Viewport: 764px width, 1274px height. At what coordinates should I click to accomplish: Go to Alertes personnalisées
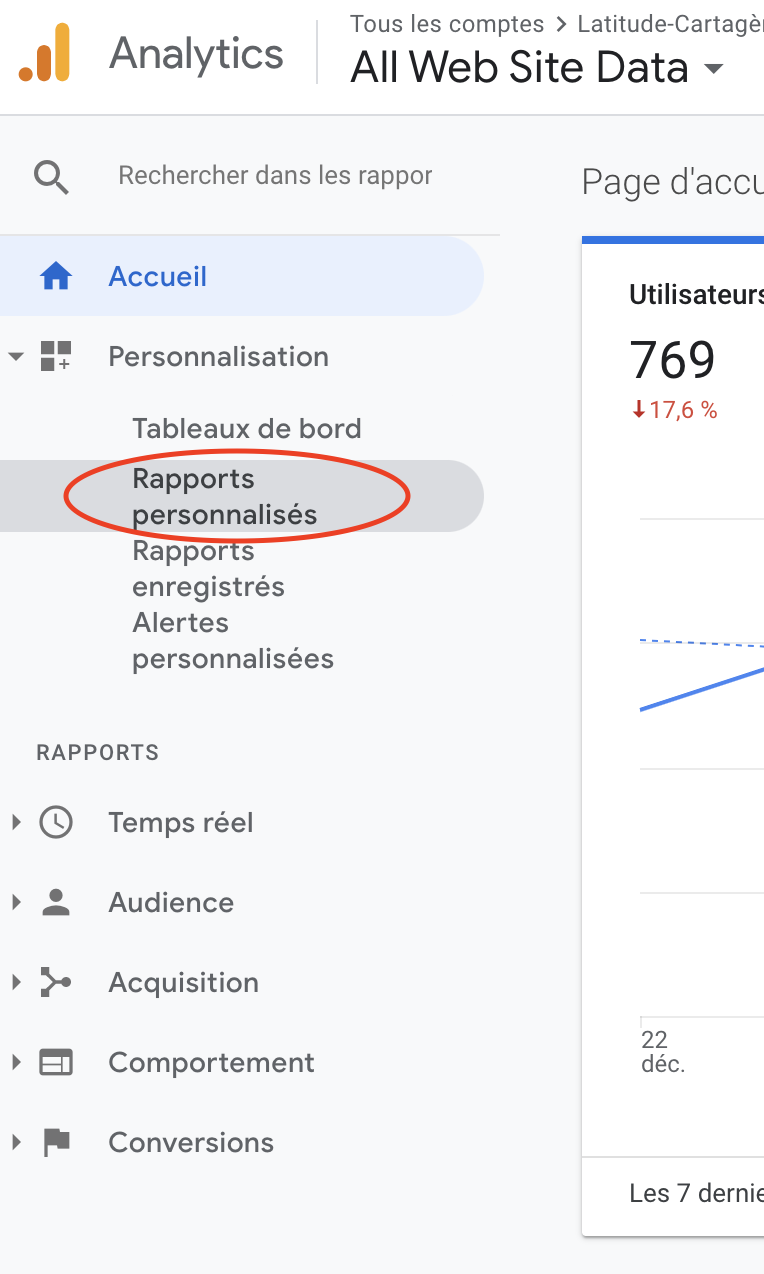pyautogui.click(x=232, y=641)
